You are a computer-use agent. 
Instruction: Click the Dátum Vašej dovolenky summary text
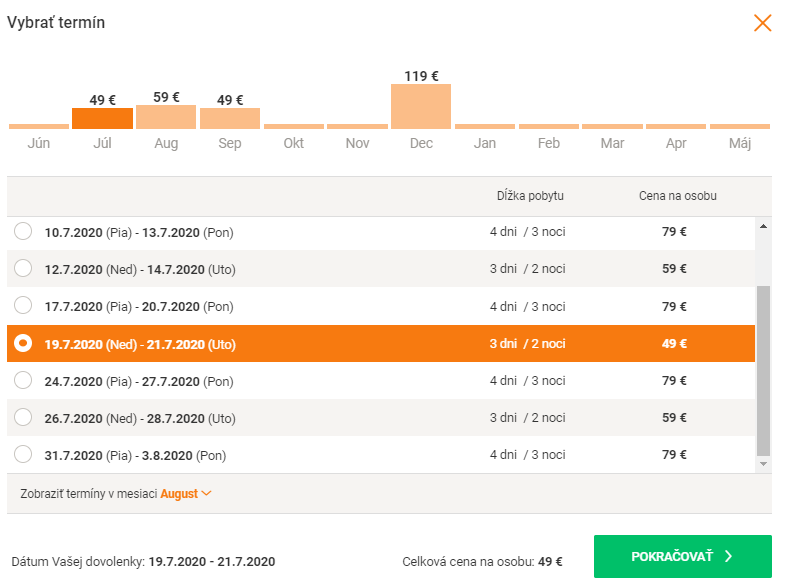click(143, 562)
